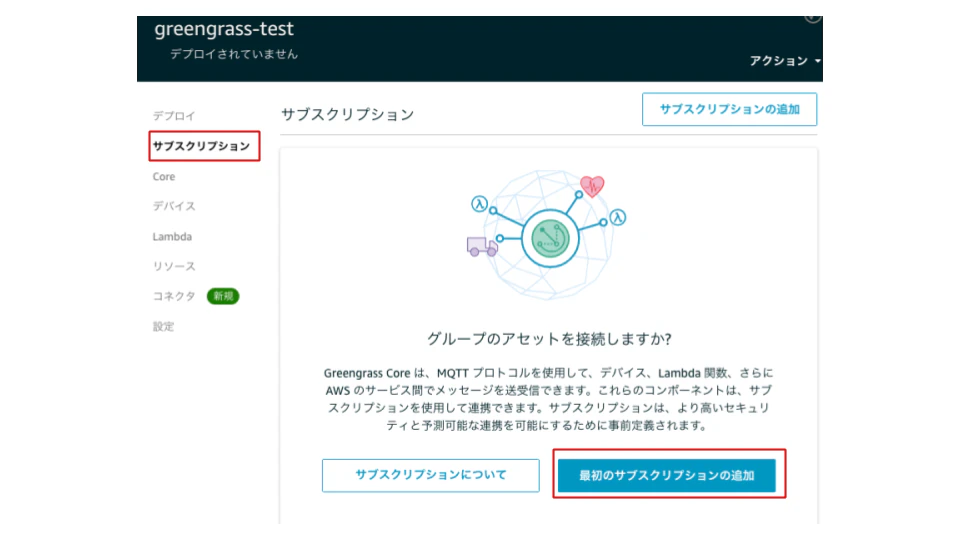This screenshot has height=540, width=960.
Task: Click the greengrass-test group title
Action: click(x=224, y=29)
